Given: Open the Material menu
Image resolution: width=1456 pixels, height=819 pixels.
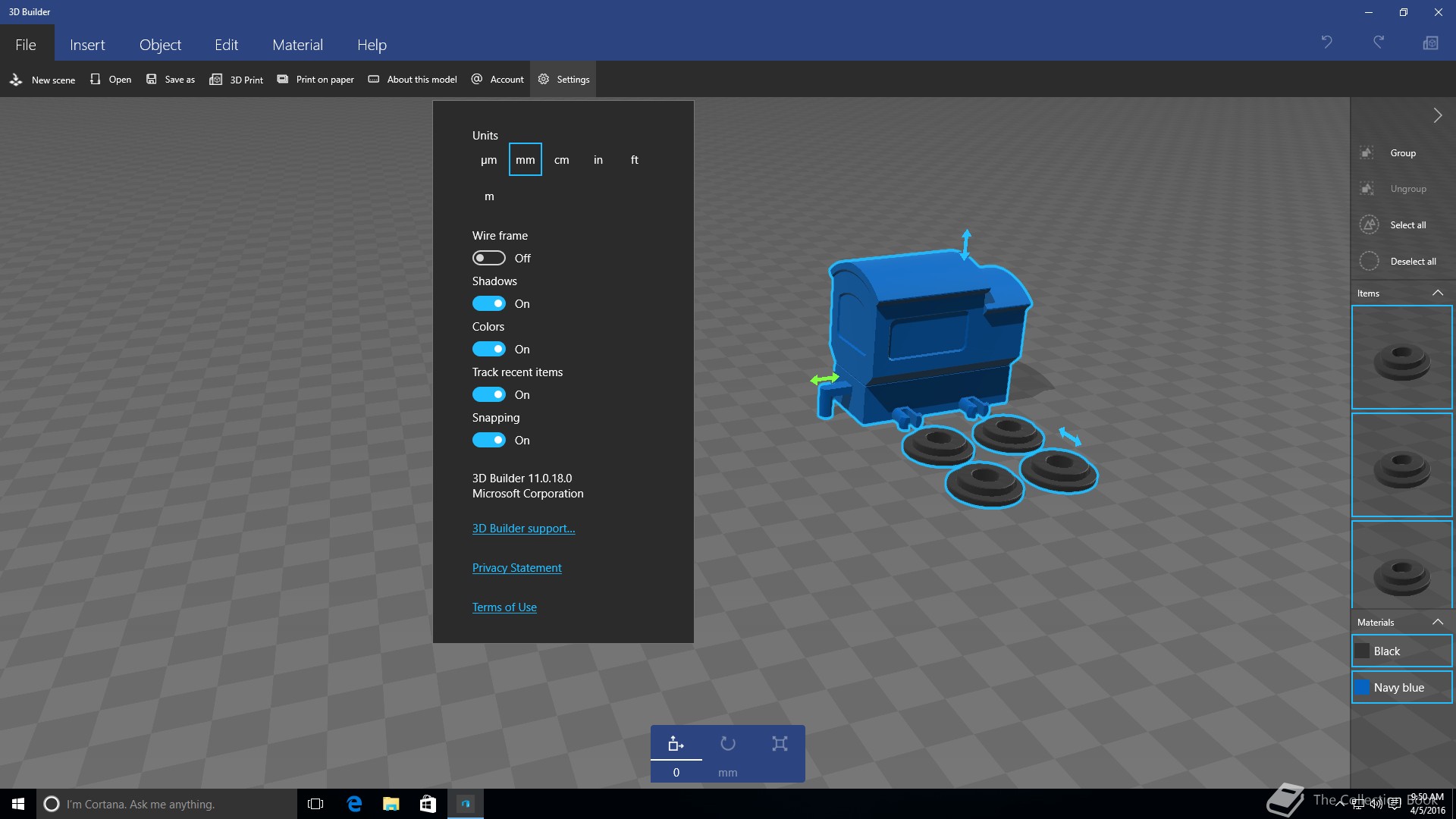Looking at the screenshot, I should coord(297,45).
